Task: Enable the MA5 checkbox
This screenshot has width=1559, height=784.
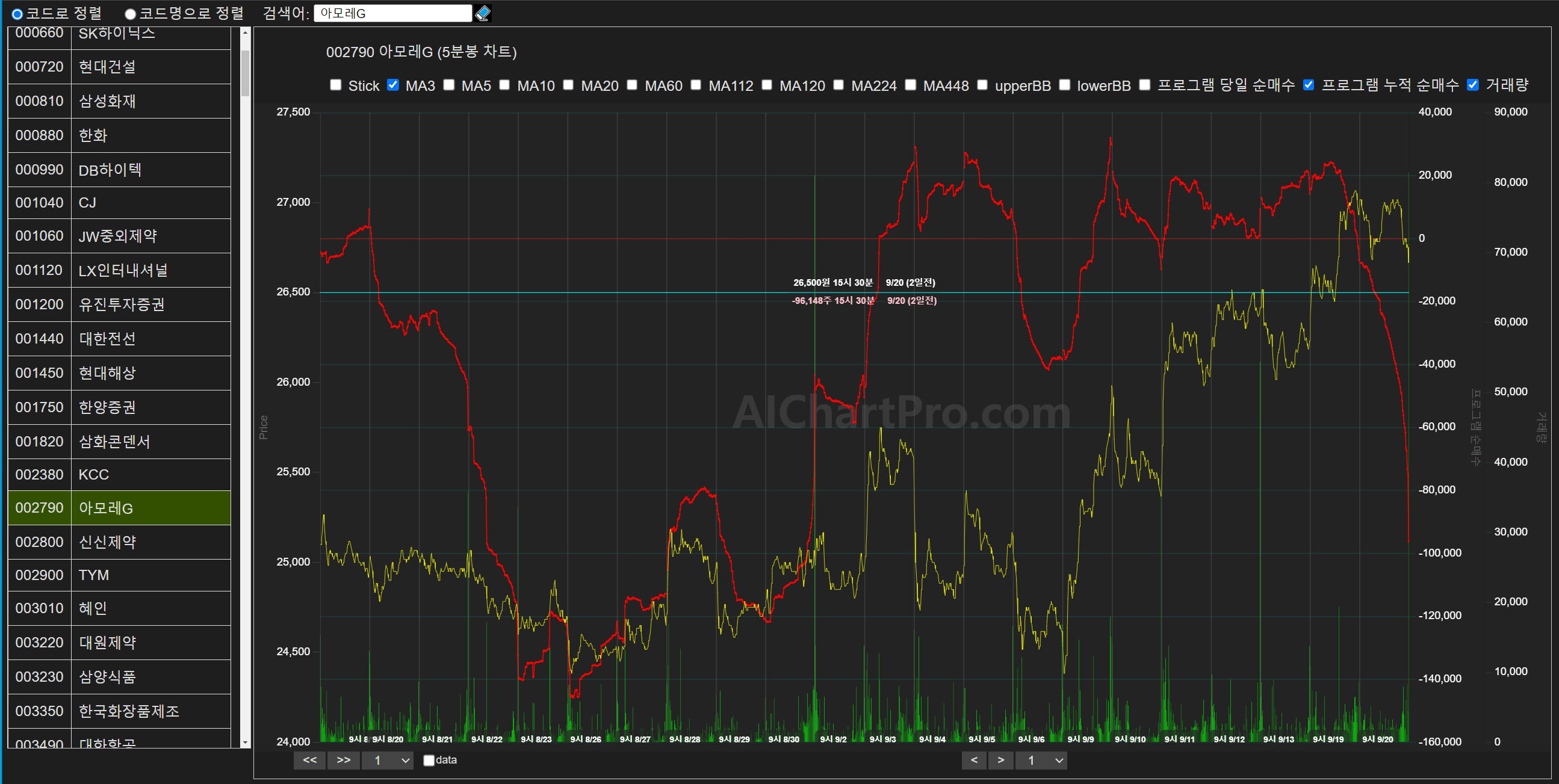Action: click(449, 85)
